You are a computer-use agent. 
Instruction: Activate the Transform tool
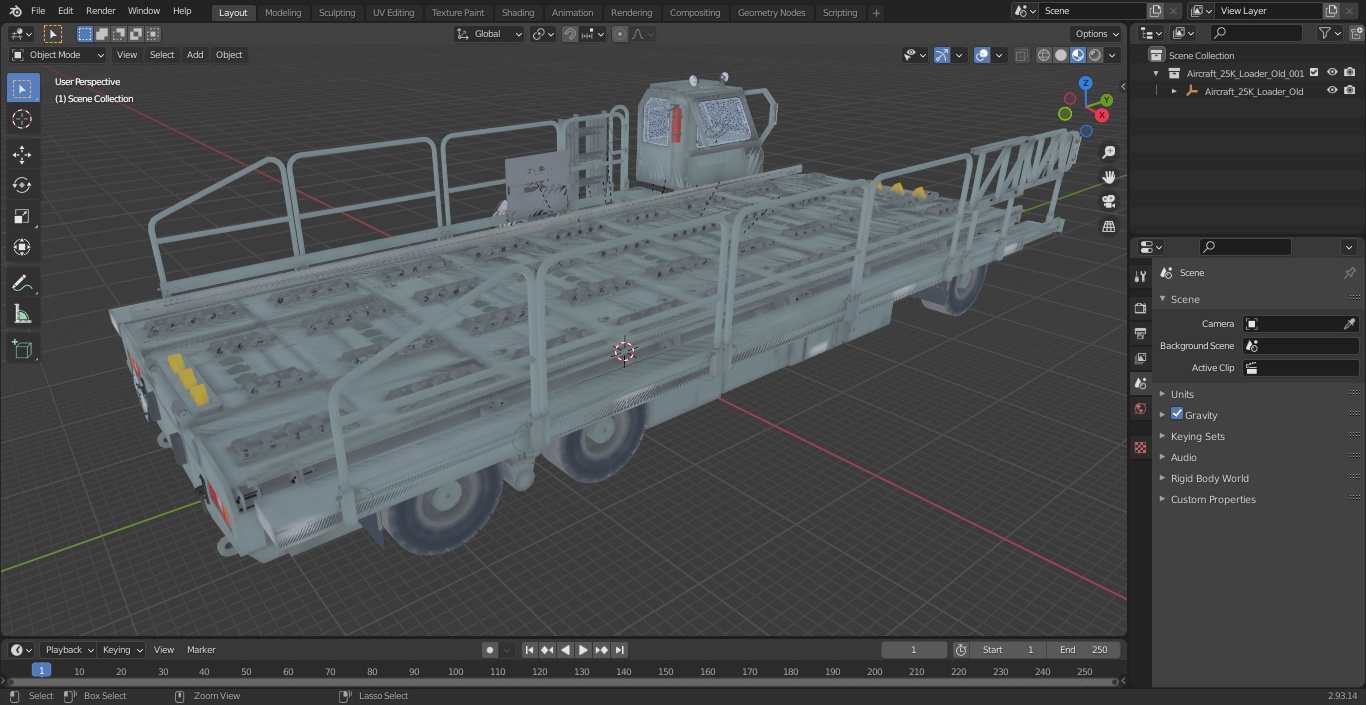pos(22,247)
